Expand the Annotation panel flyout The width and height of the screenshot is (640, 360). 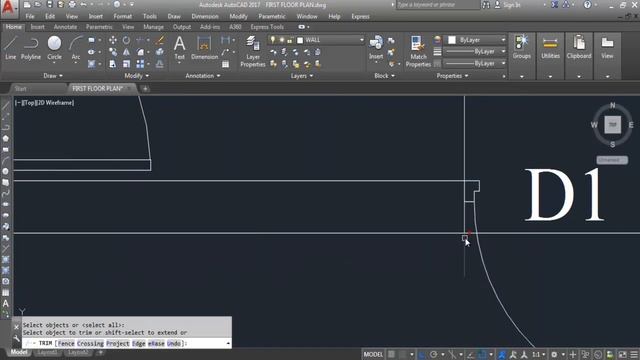[x=203, y=76]
